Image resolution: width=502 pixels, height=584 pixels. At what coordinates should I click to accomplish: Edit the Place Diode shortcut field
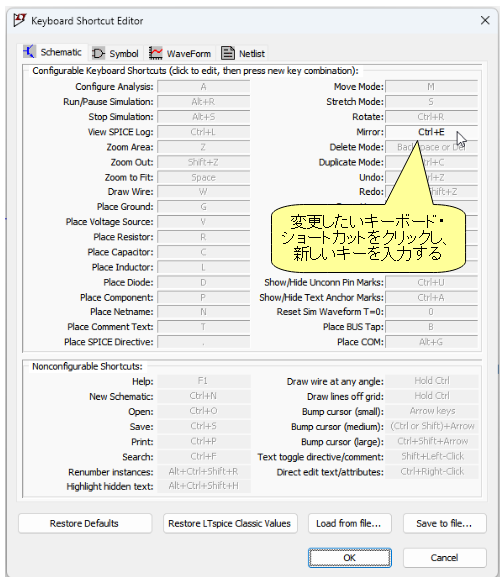[x=203, y=282]
